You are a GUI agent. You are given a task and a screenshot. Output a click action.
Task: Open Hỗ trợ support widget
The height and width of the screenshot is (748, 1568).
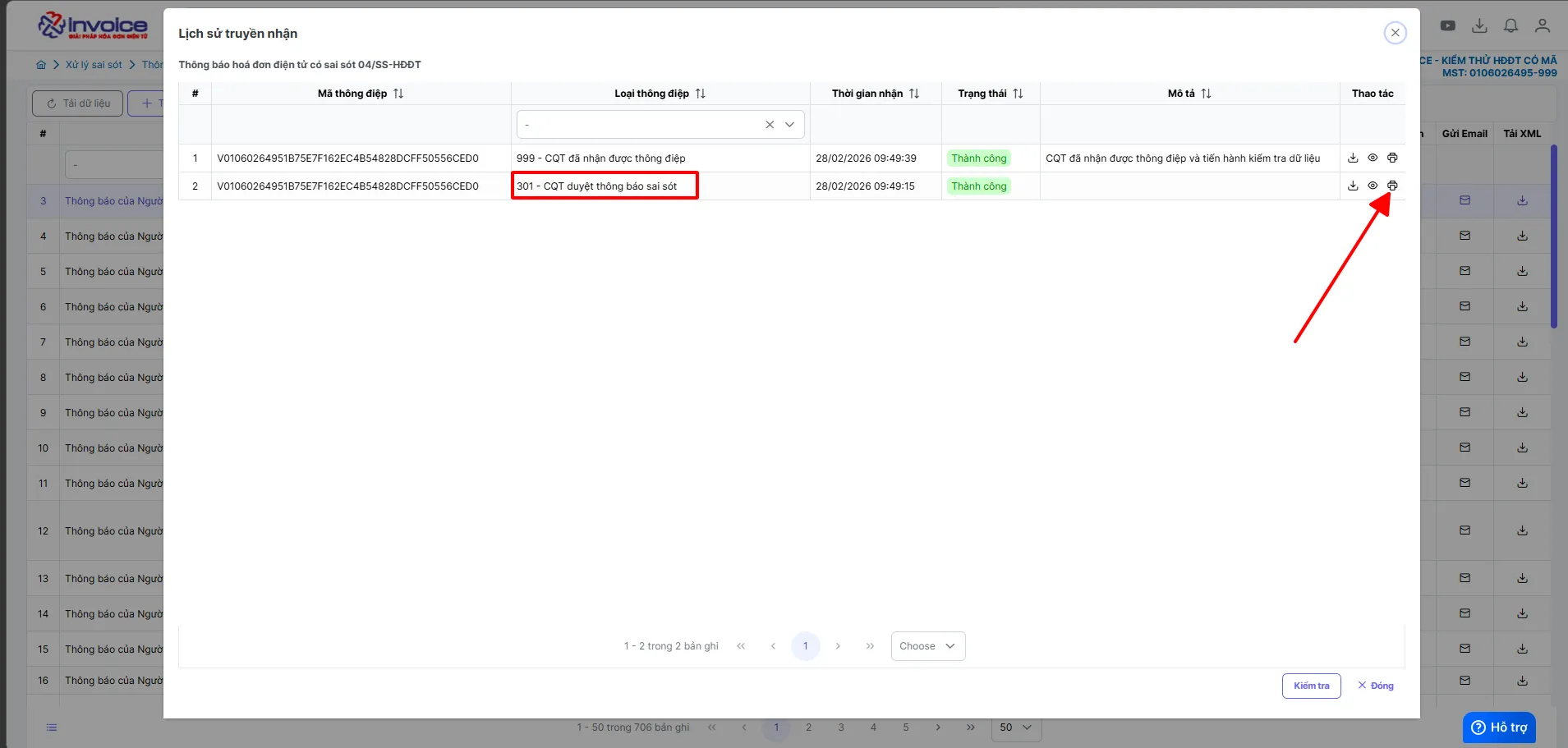point(1499,727)
